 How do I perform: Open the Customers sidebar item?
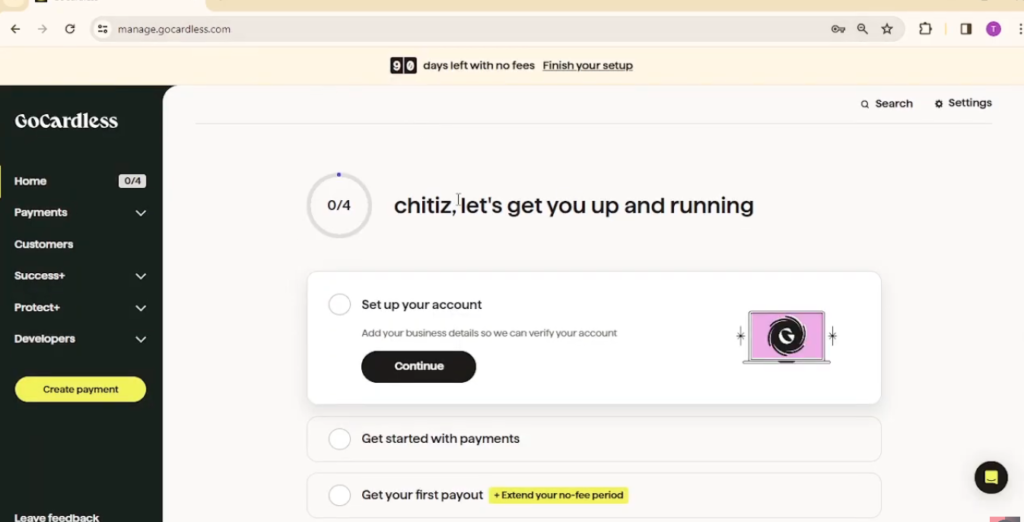(x=44, y=244)
